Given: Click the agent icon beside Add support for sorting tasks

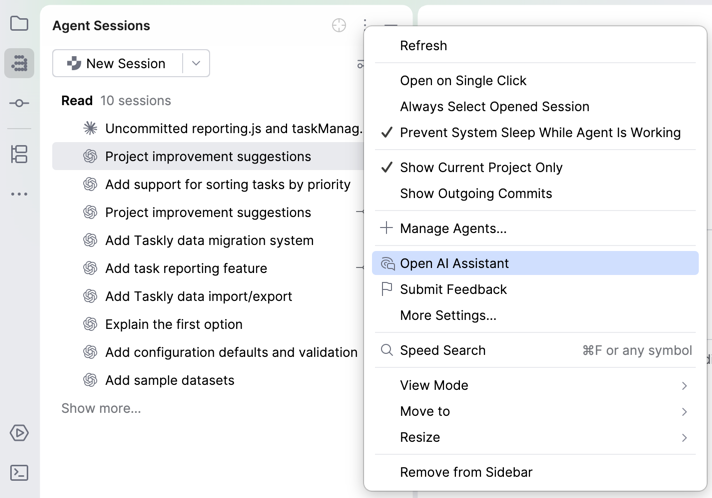Looking at the screenshot, I should (90, 184).
